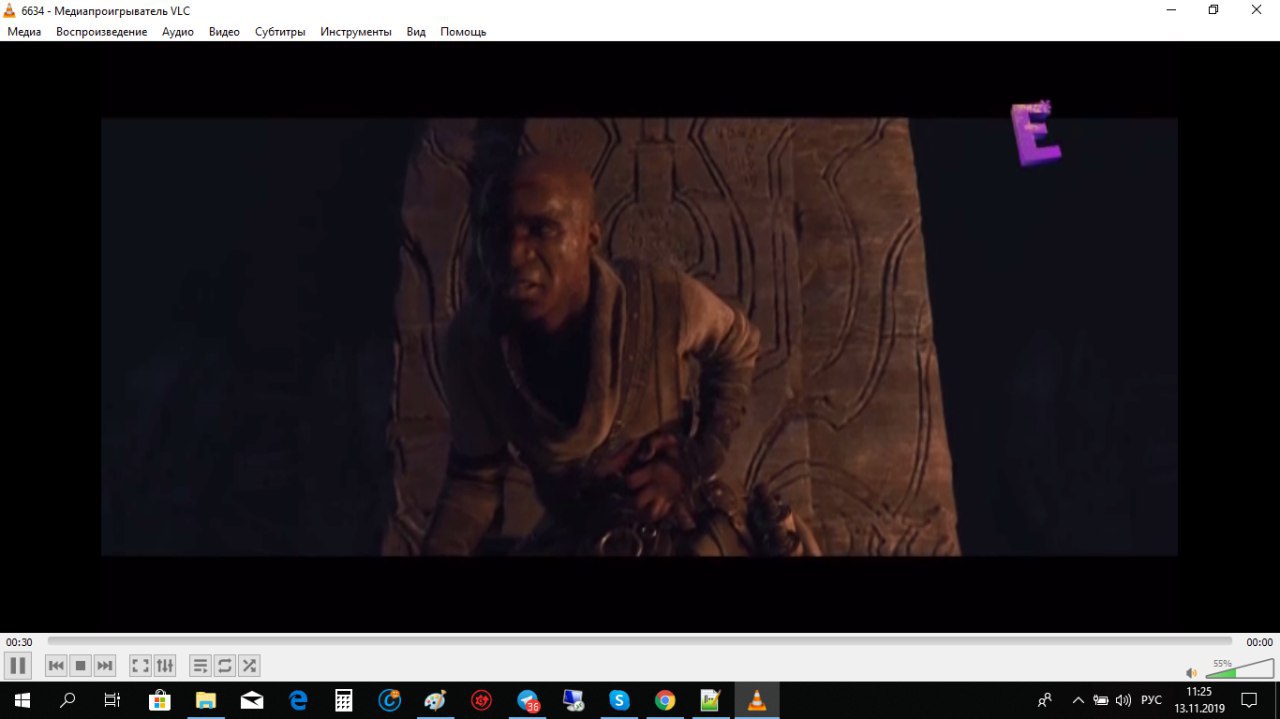Screen dimensions: 1280x719
Task: Open File Explorer from taskbar
Action: click(x=206, y=700)
